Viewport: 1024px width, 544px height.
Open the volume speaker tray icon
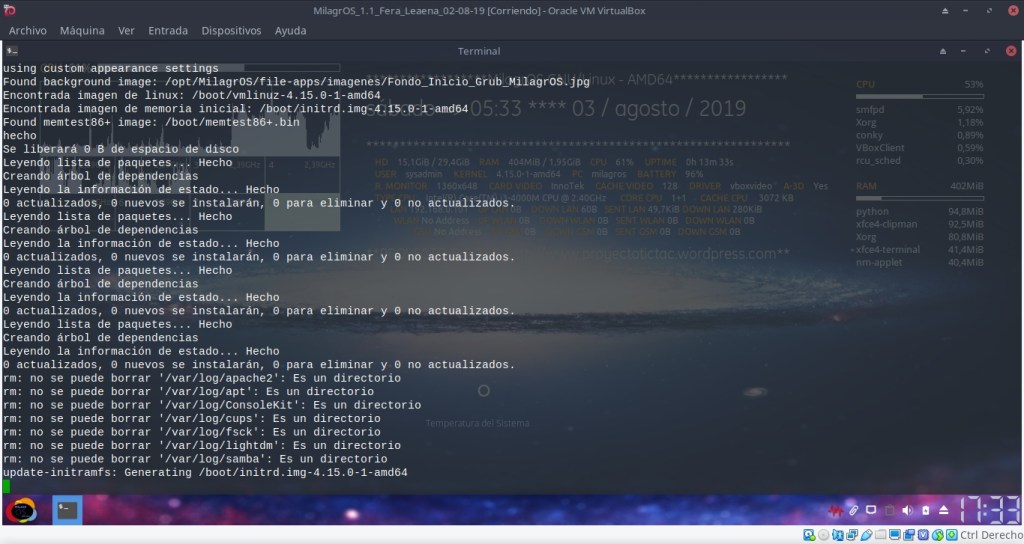907,510
